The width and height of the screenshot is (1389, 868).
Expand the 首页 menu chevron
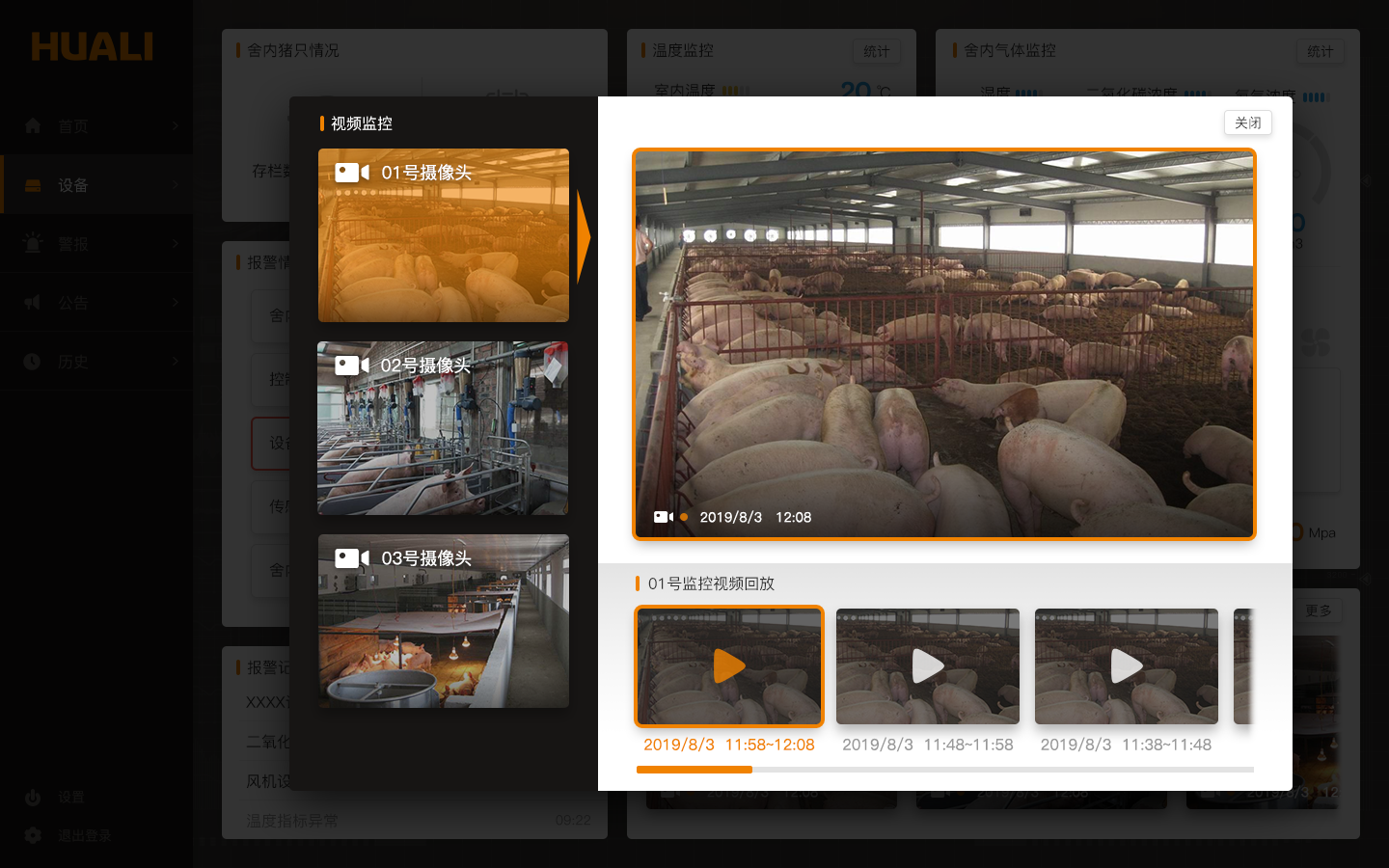coord(175,126)
